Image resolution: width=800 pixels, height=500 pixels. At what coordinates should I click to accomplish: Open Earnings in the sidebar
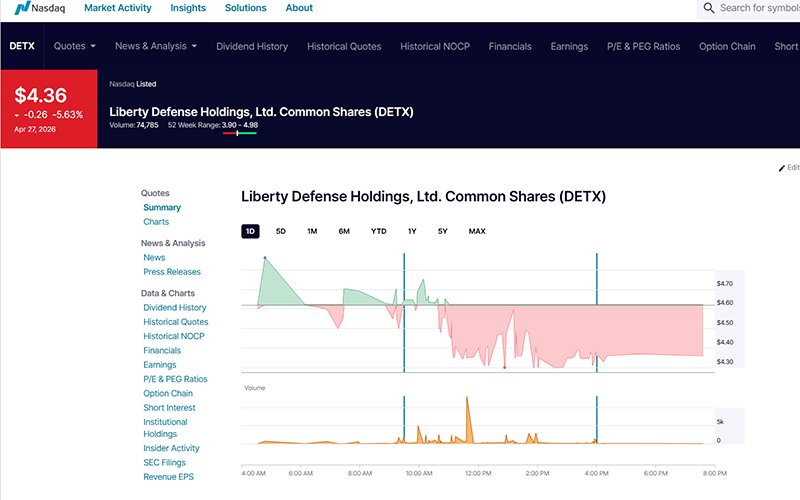[160, 365]
